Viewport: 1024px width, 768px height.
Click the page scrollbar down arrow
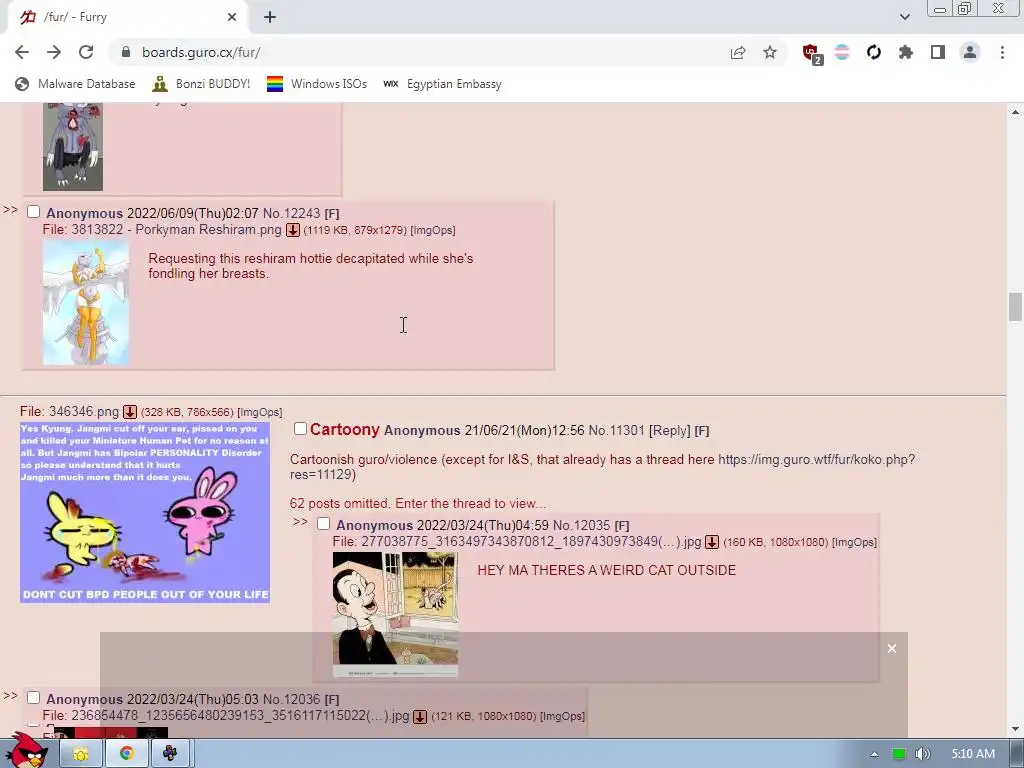point(1015,729)
